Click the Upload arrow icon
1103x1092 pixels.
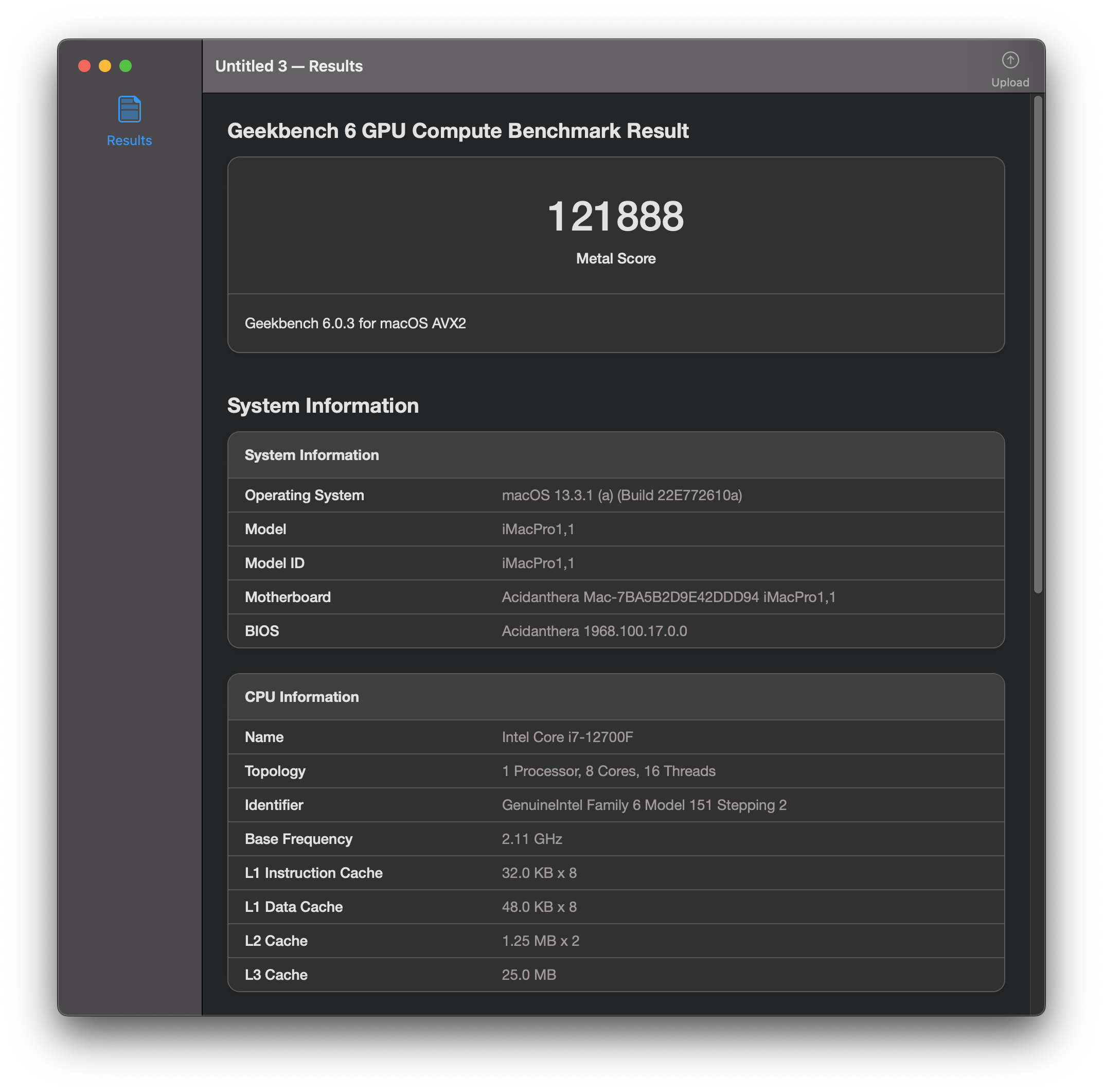pyautogui.click(x=1010, y=60)
